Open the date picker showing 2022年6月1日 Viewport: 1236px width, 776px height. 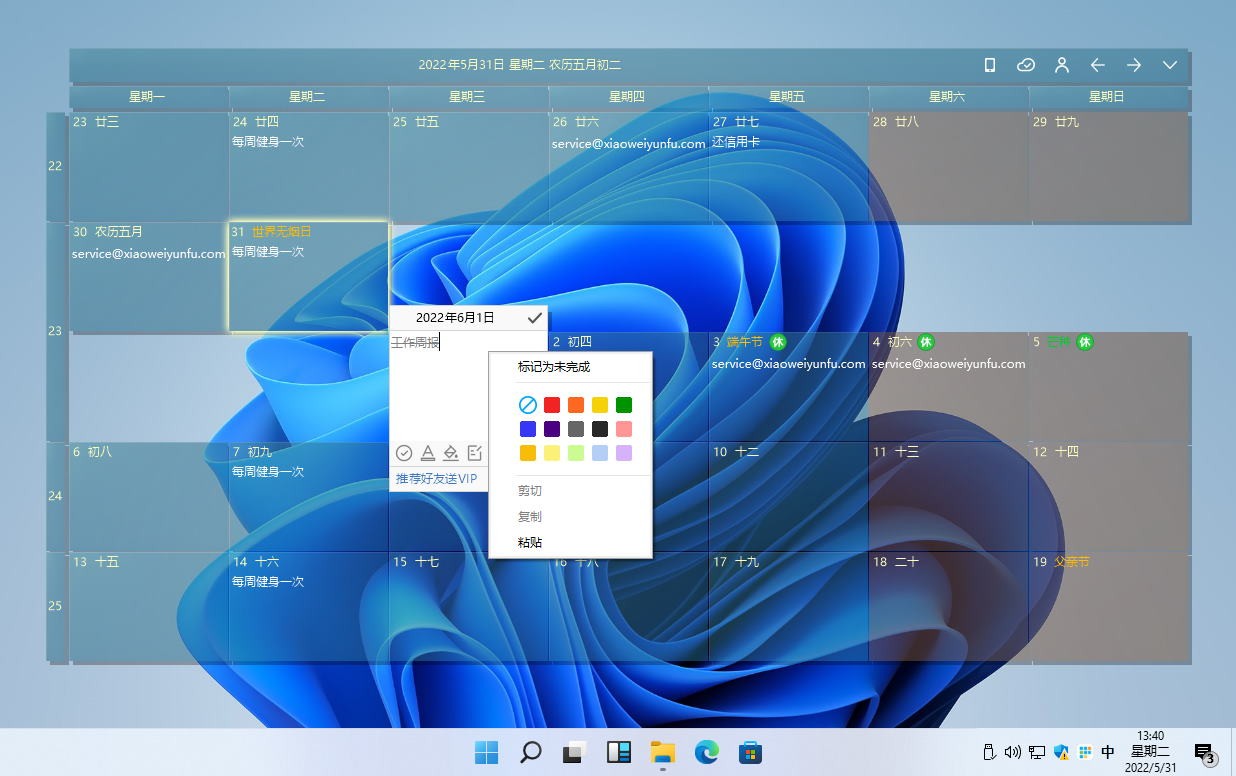457,317
